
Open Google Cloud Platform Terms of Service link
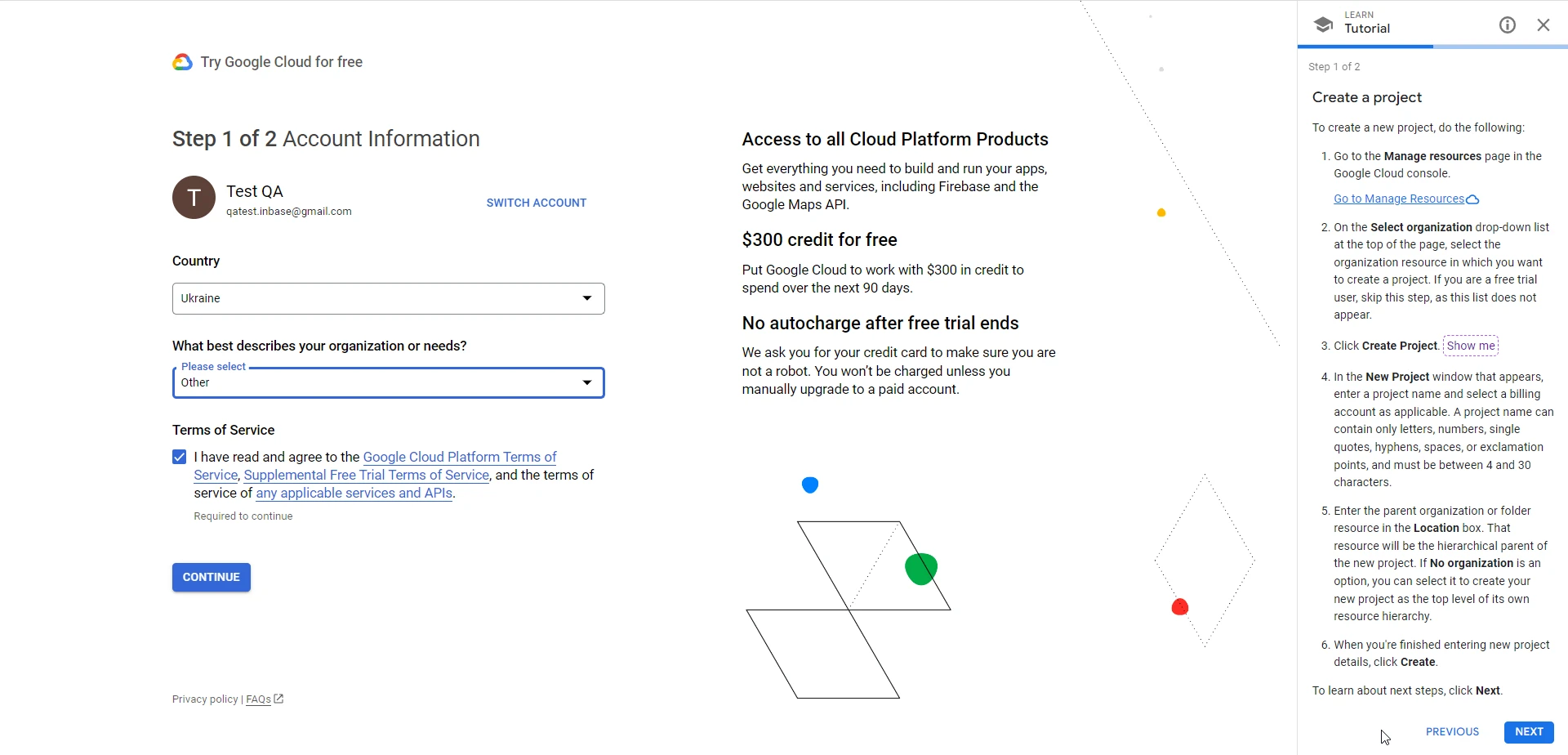pyautogui.click(x=460, y=457)
